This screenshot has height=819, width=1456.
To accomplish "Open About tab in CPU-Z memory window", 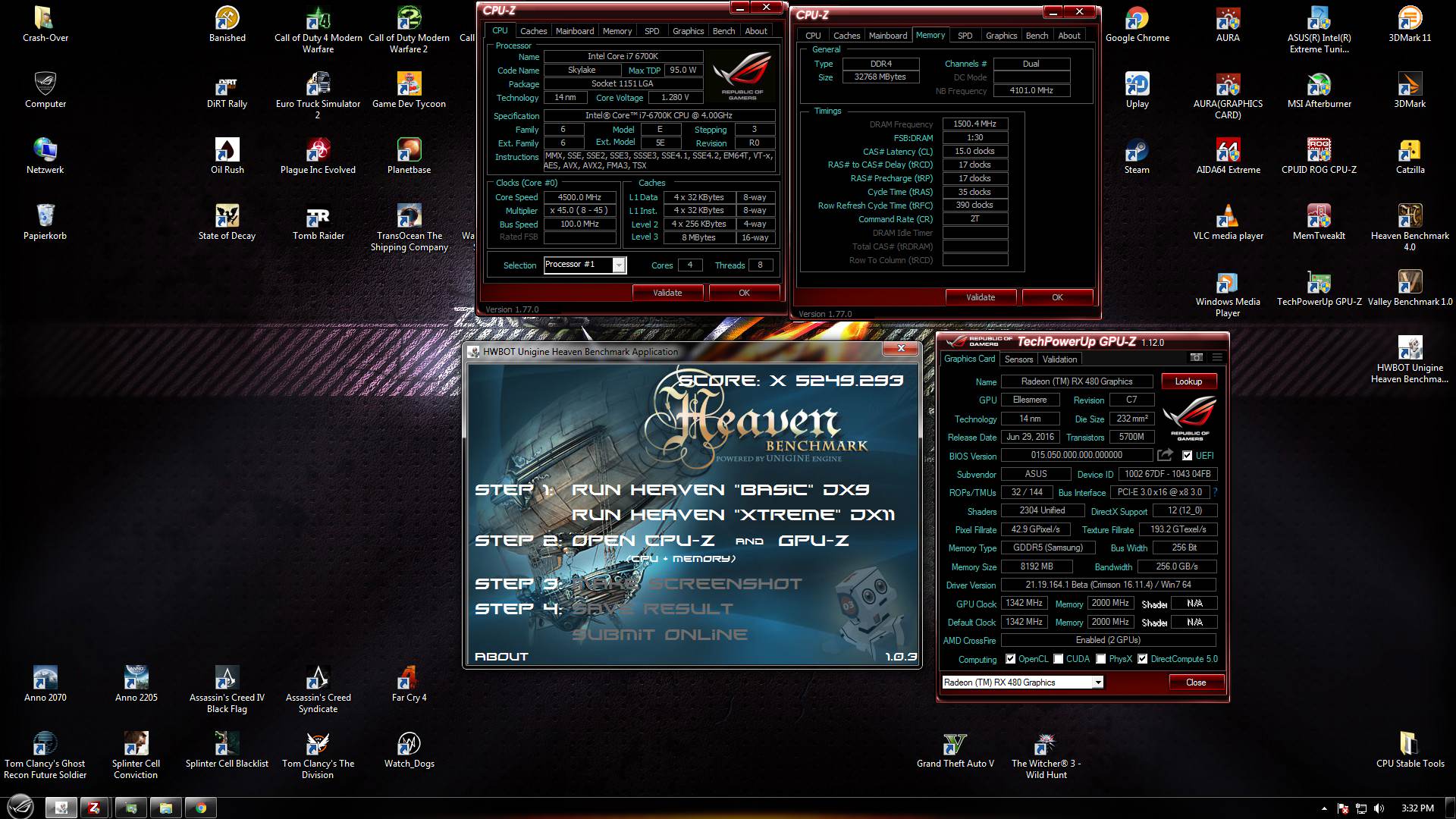I will [1069, 36].
